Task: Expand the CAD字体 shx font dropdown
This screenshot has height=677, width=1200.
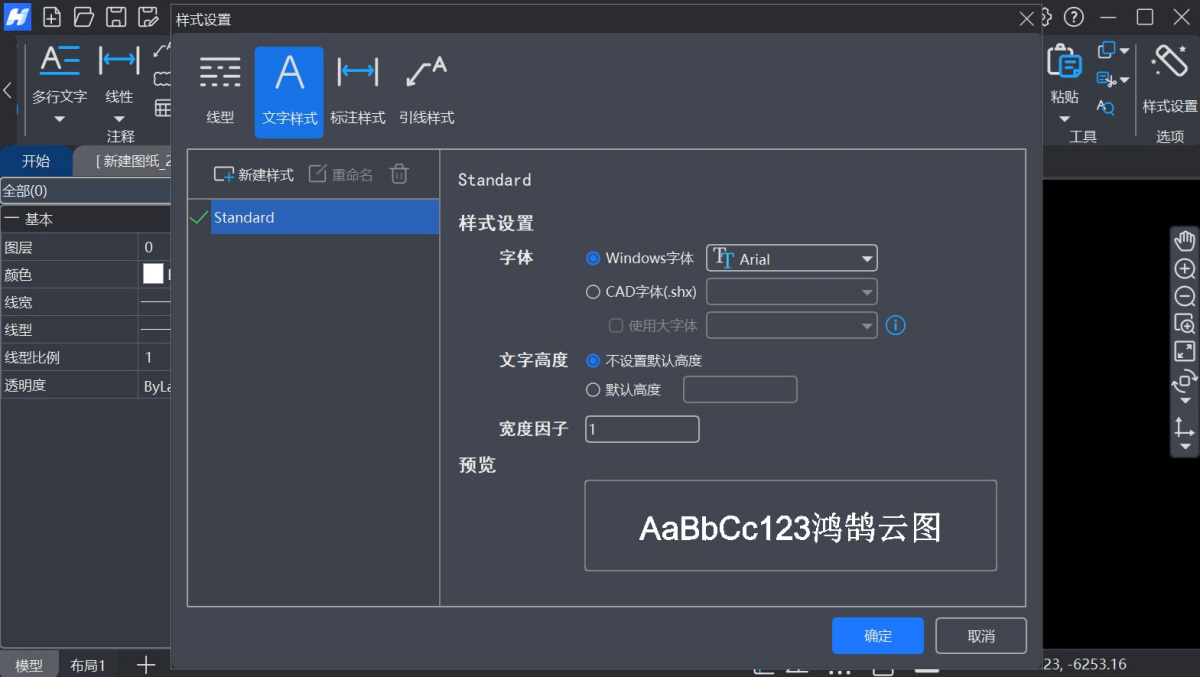Action: [x=792, y=292]
